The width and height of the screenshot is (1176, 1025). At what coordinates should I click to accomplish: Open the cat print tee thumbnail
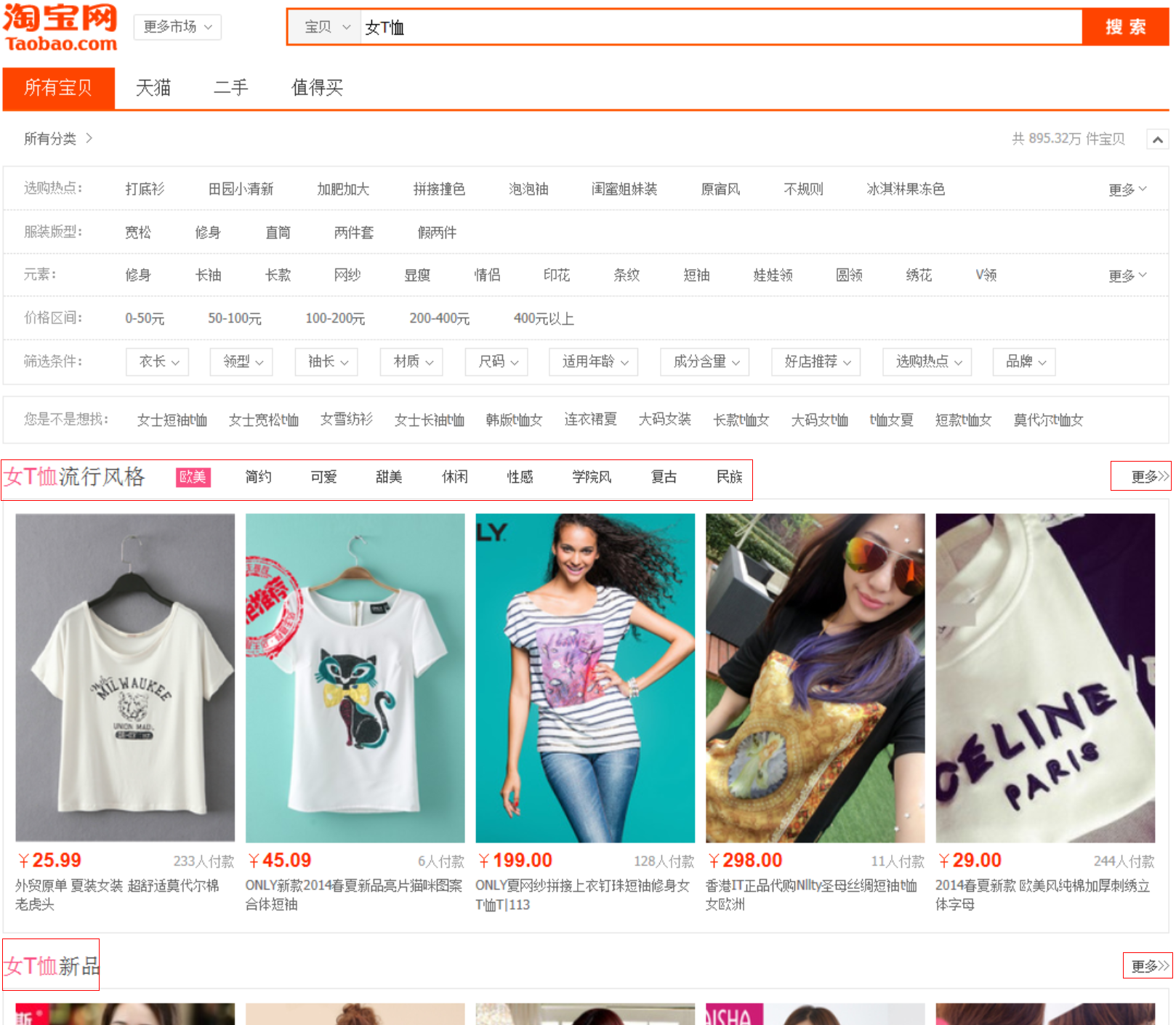[x=355, y=678]
